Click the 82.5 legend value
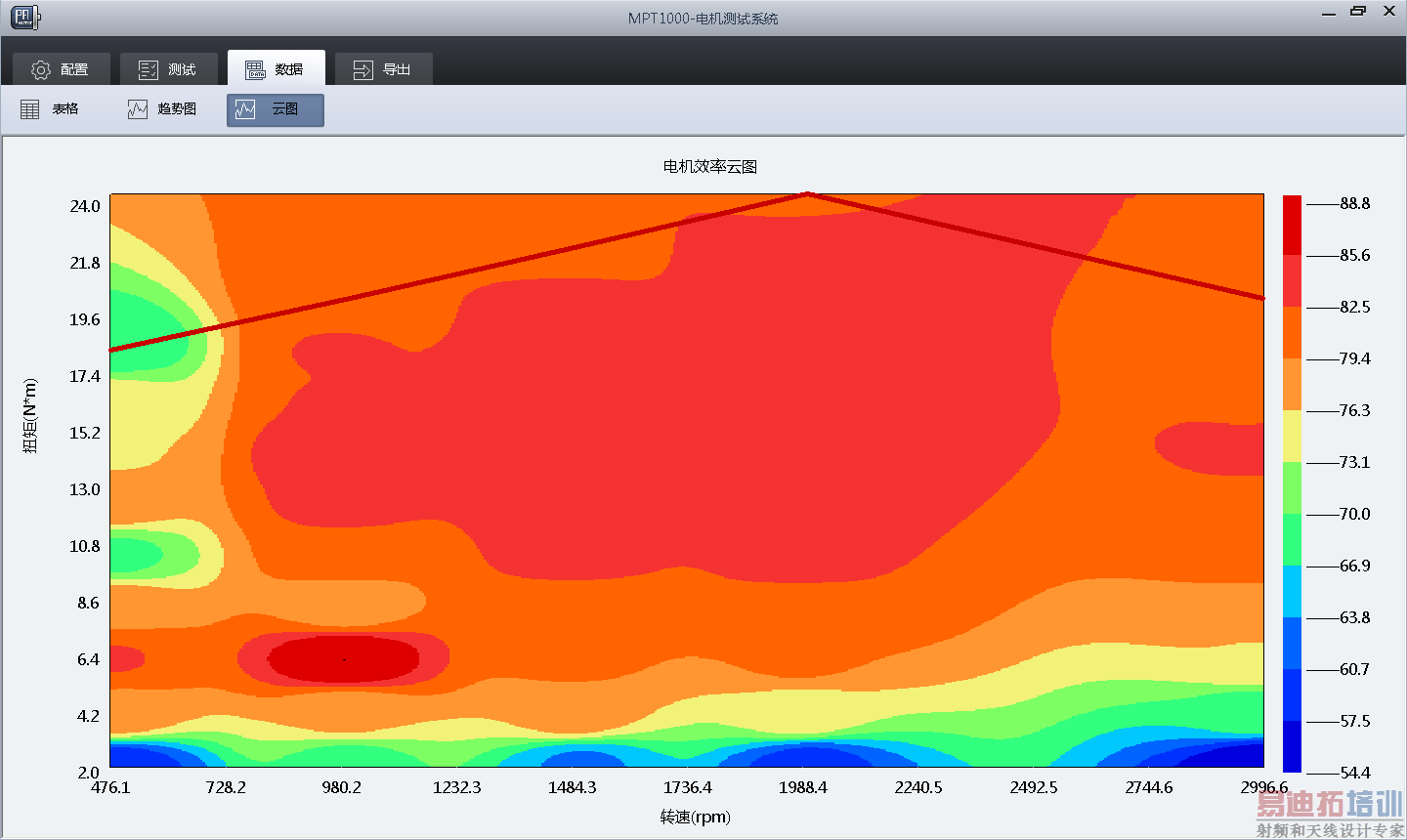 (x=1355, y=307)
